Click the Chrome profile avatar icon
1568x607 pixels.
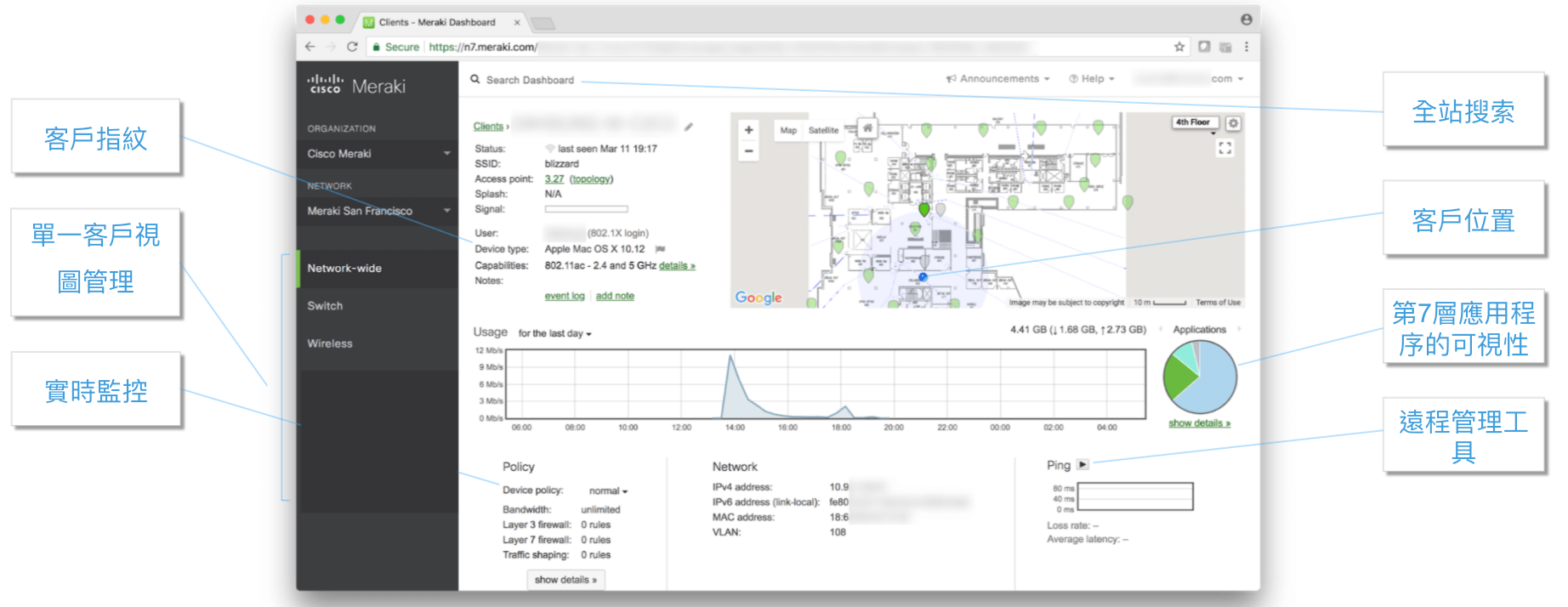coord(1246,20)
